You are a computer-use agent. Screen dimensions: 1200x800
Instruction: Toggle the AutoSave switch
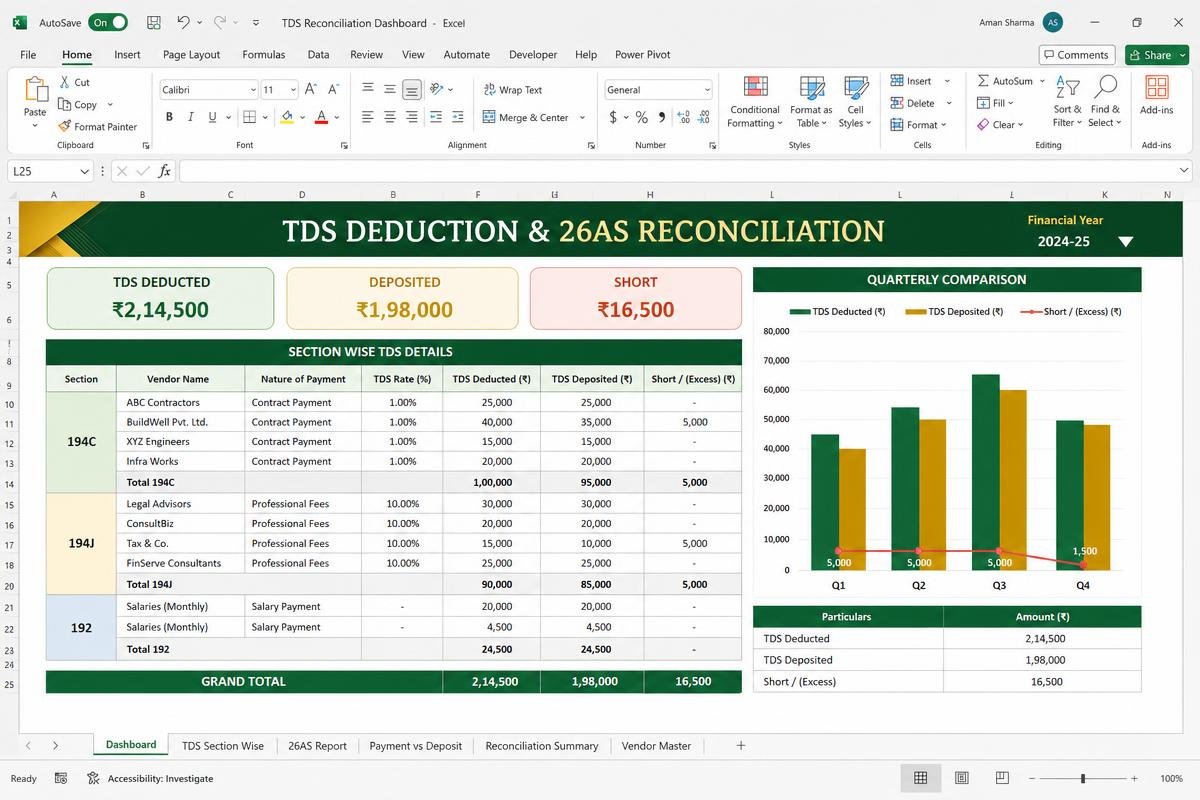coord(108,22)
